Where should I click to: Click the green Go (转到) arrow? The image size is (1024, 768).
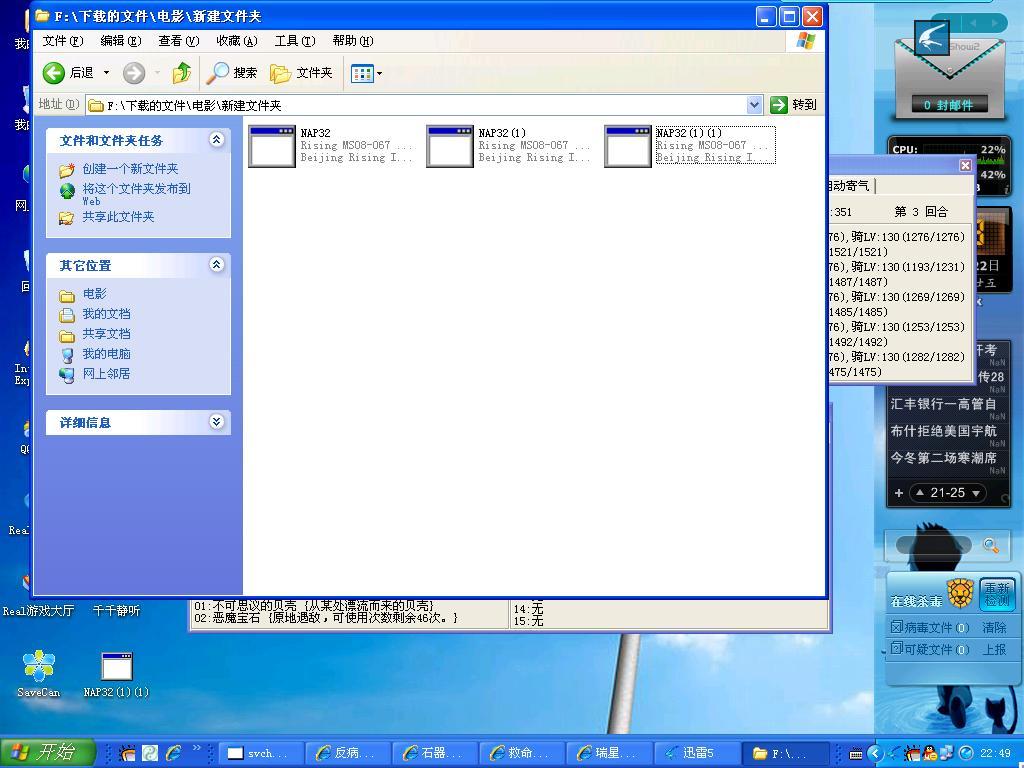click(780, 105)
